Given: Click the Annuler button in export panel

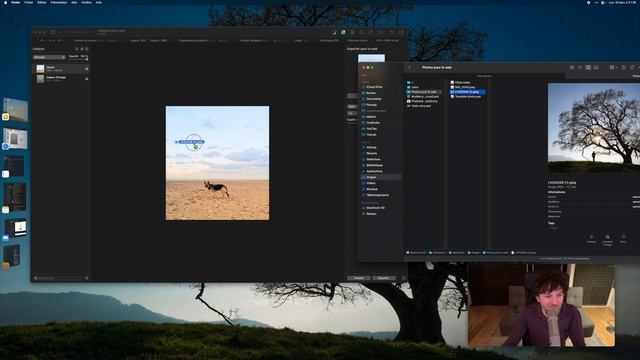Looking at the screenshot, I should click(x=359, y=278).
